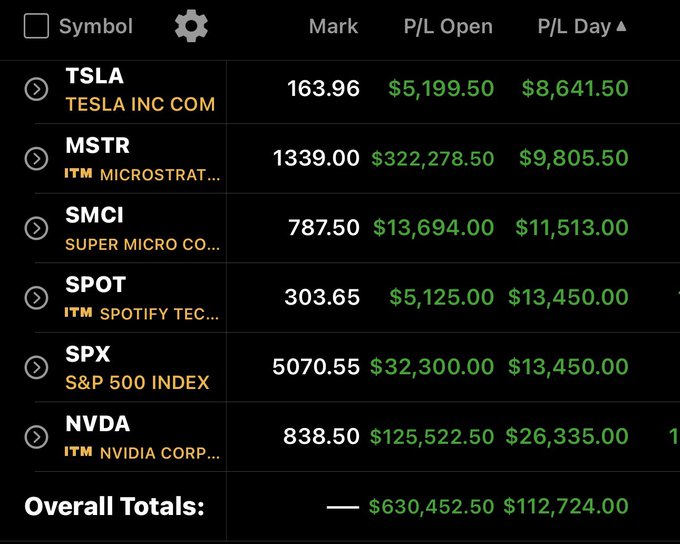Expand the NVDA position chevron

[x=36, y=437]
